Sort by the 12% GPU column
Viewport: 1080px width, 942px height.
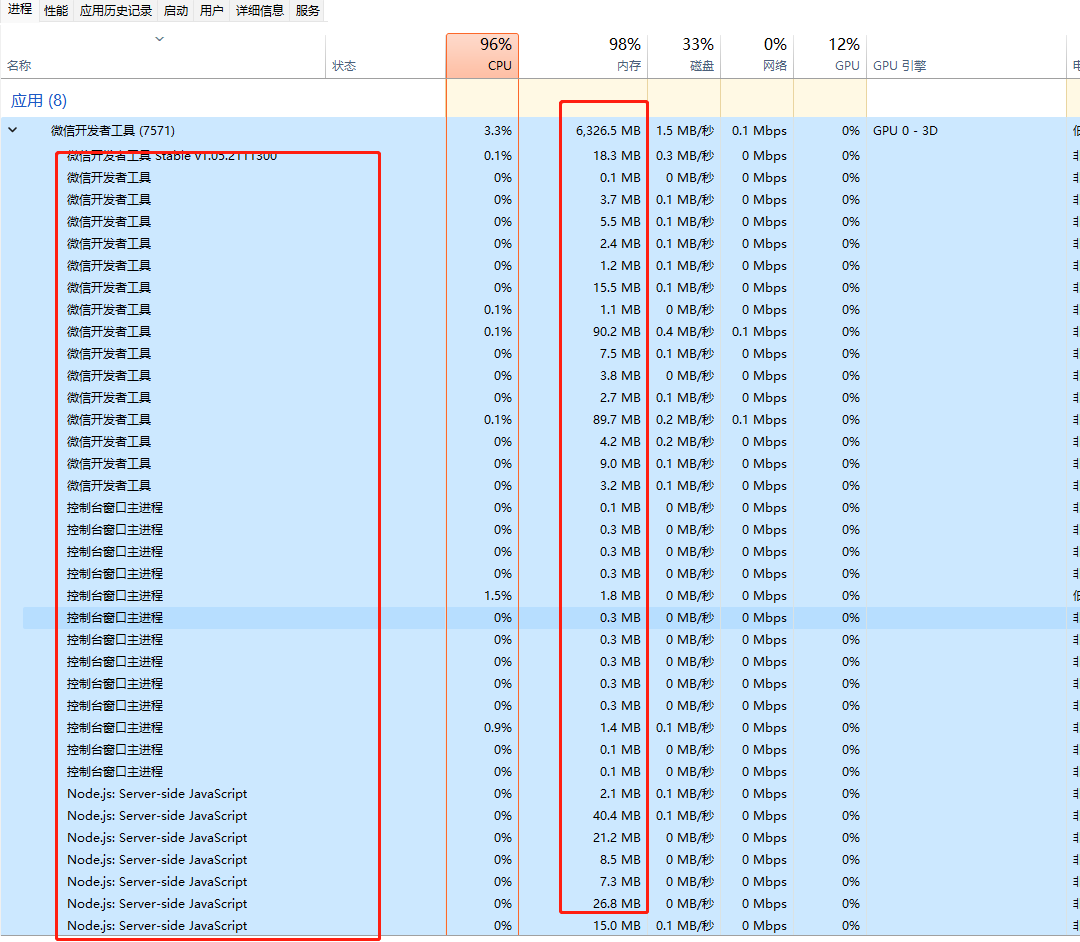[x=830, y=56]
